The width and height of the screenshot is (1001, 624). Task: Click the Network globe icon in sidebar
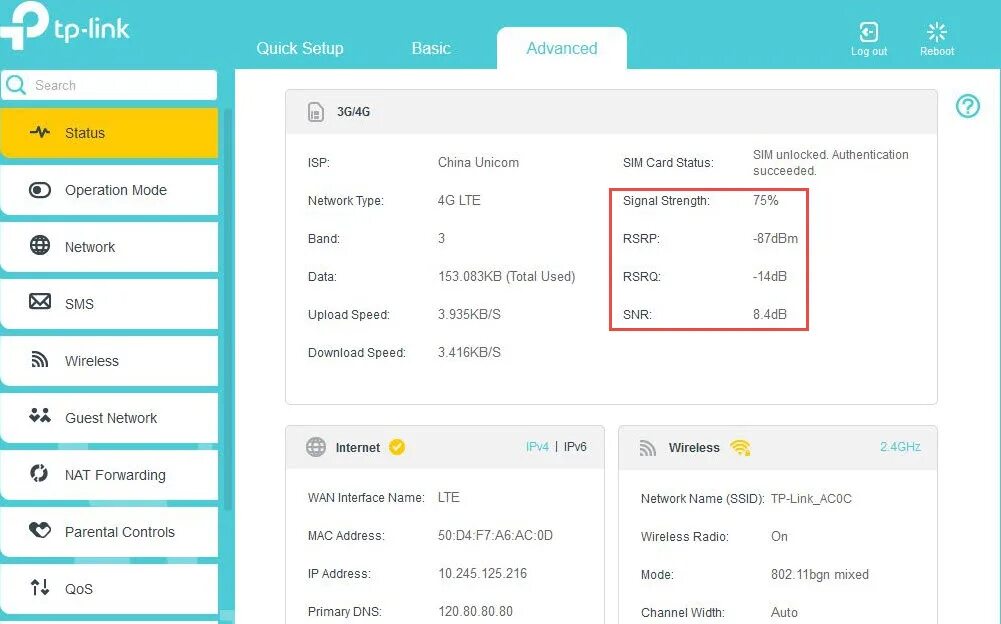click(40, 245)
